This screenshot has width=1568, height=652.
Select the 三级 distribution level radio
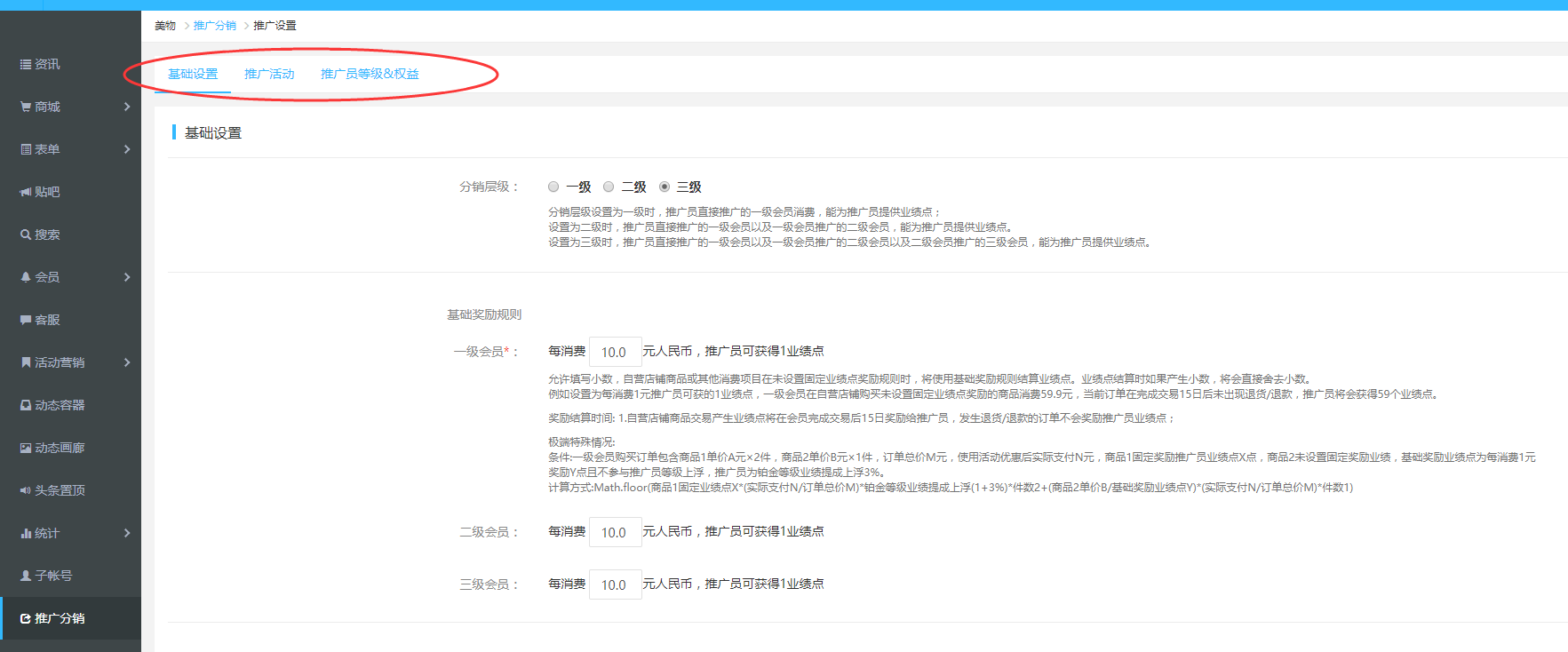tap(665, 187)
